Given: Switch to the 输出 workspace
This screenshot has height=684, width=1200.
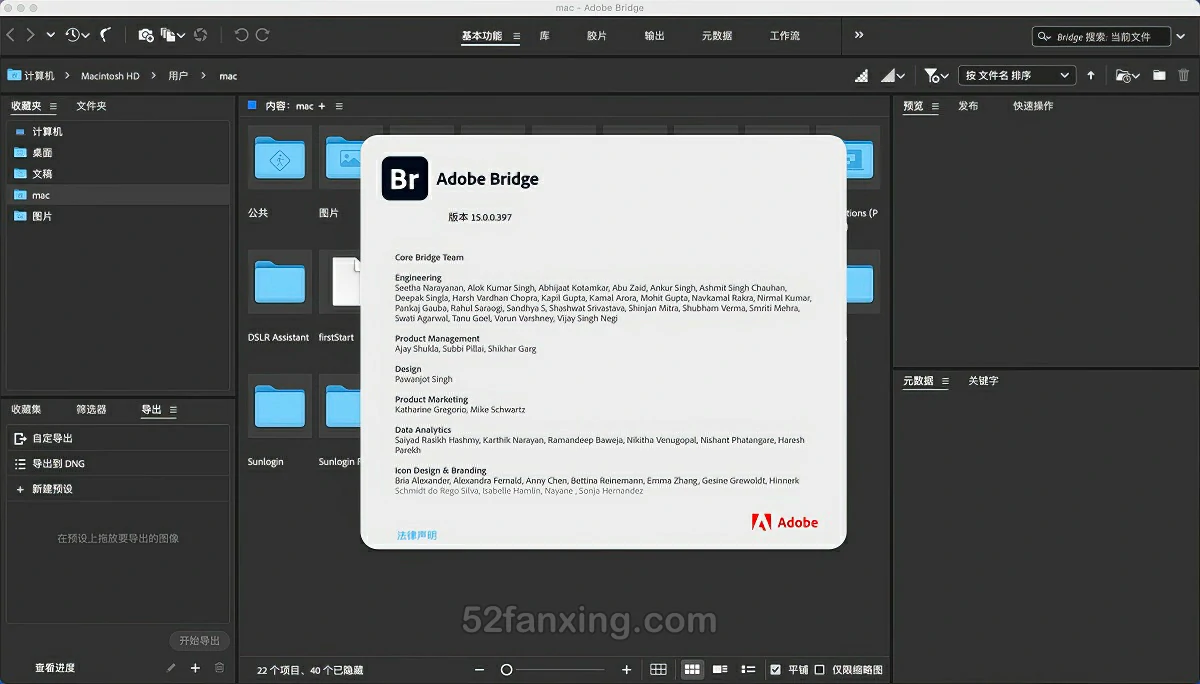Looking at the screenshot, I should click(654, 36).
